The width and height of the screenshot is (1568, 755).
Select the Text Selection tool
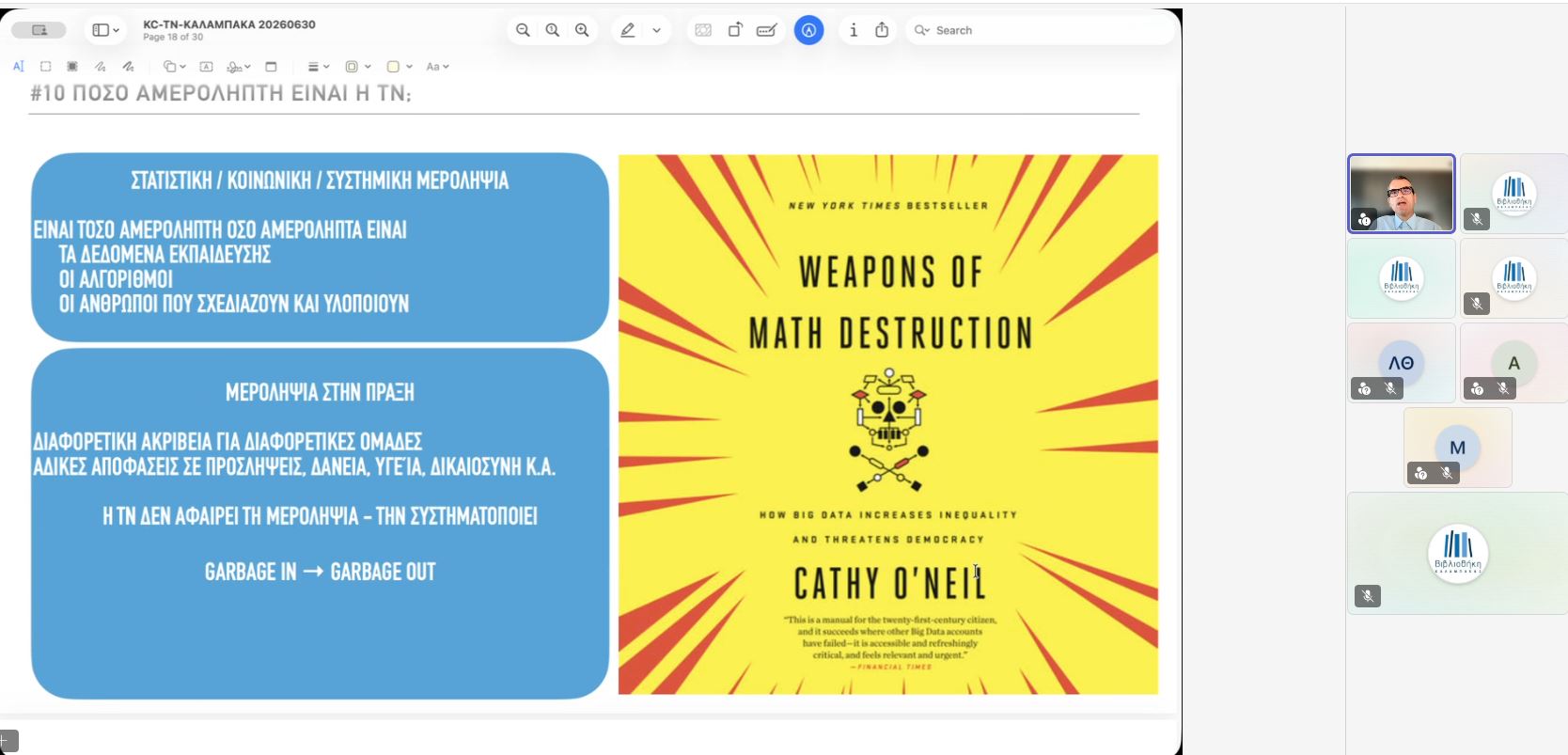[18, 67]
